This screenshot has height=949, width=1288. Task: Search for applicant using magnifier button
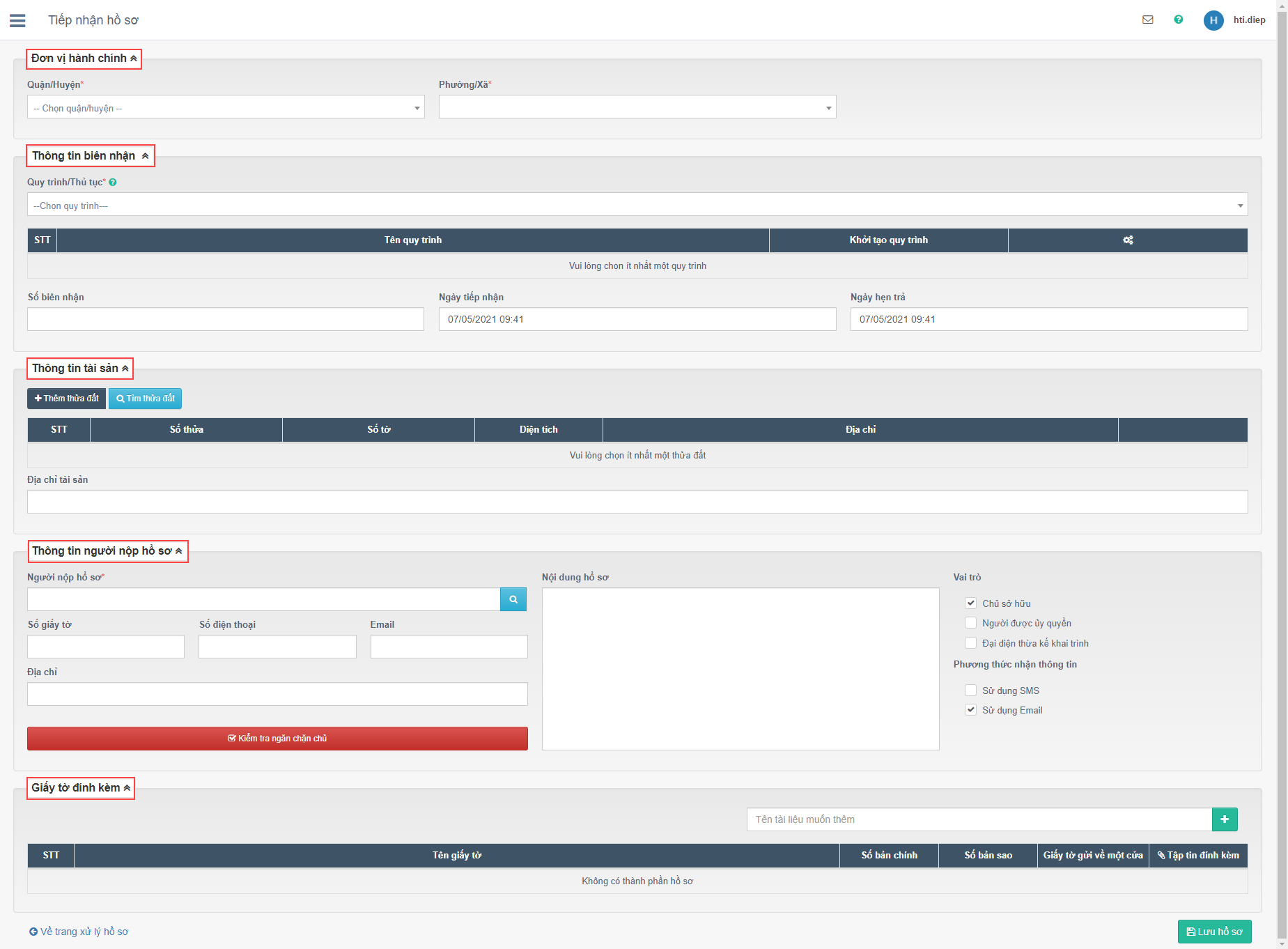[x=513, y=599]
